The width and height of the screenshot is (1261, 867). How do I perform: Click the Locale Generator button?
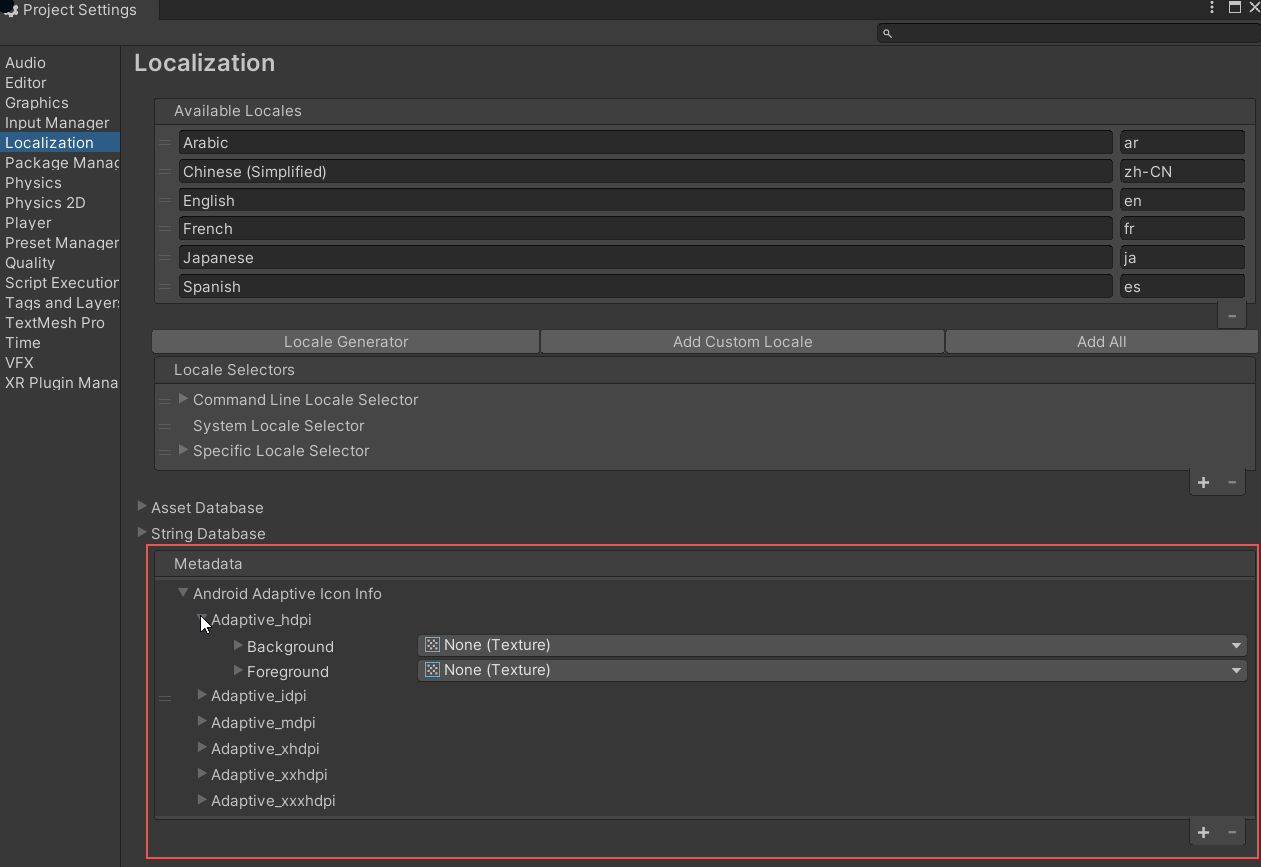pyautogui.click(x=346, y=342)
